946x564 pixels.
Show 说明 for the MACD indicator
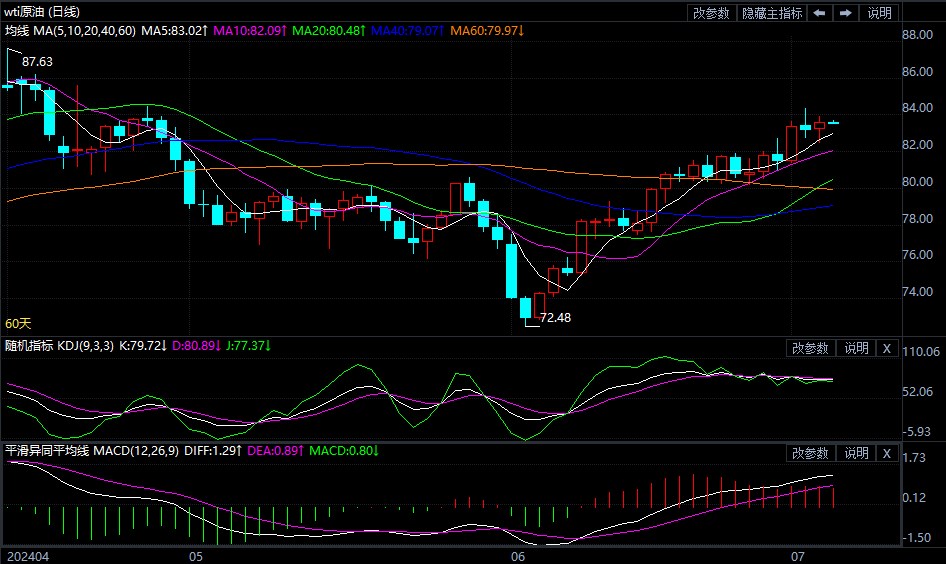point(856,453)
